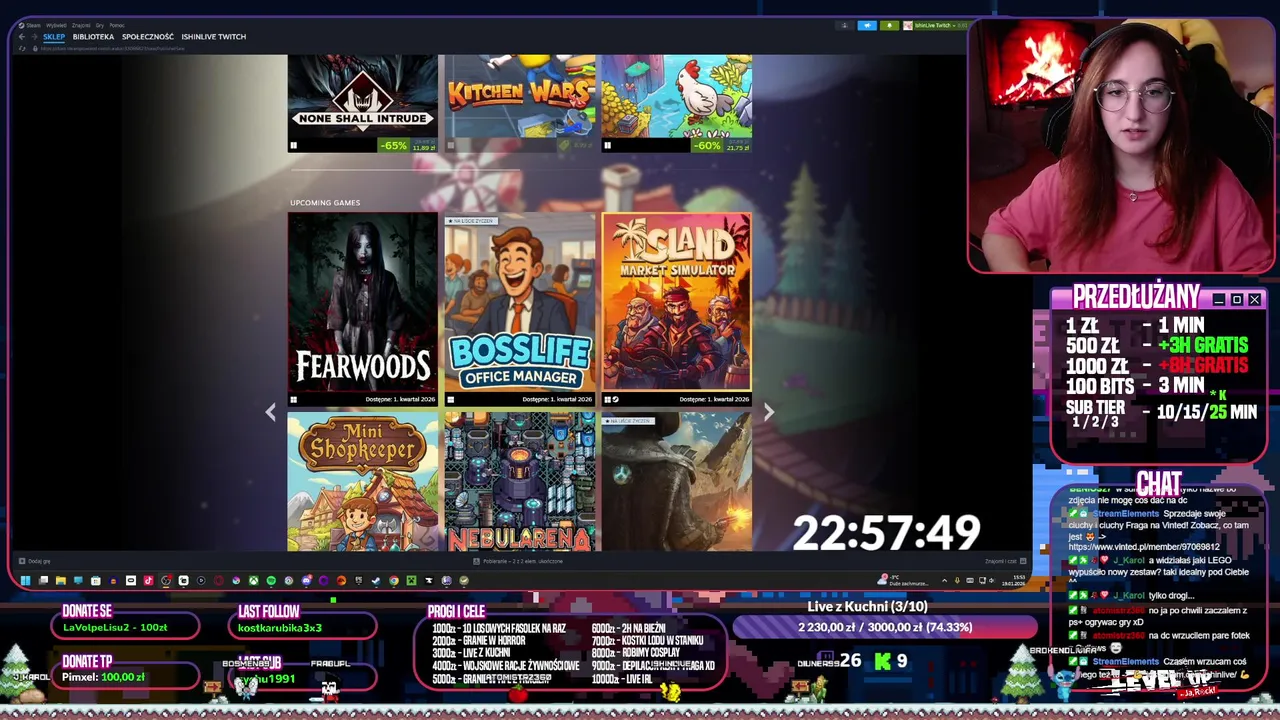Open Spotify from the taskbar
The image size is (1280, 720).
pyautogui.click(x=271, y=580)
